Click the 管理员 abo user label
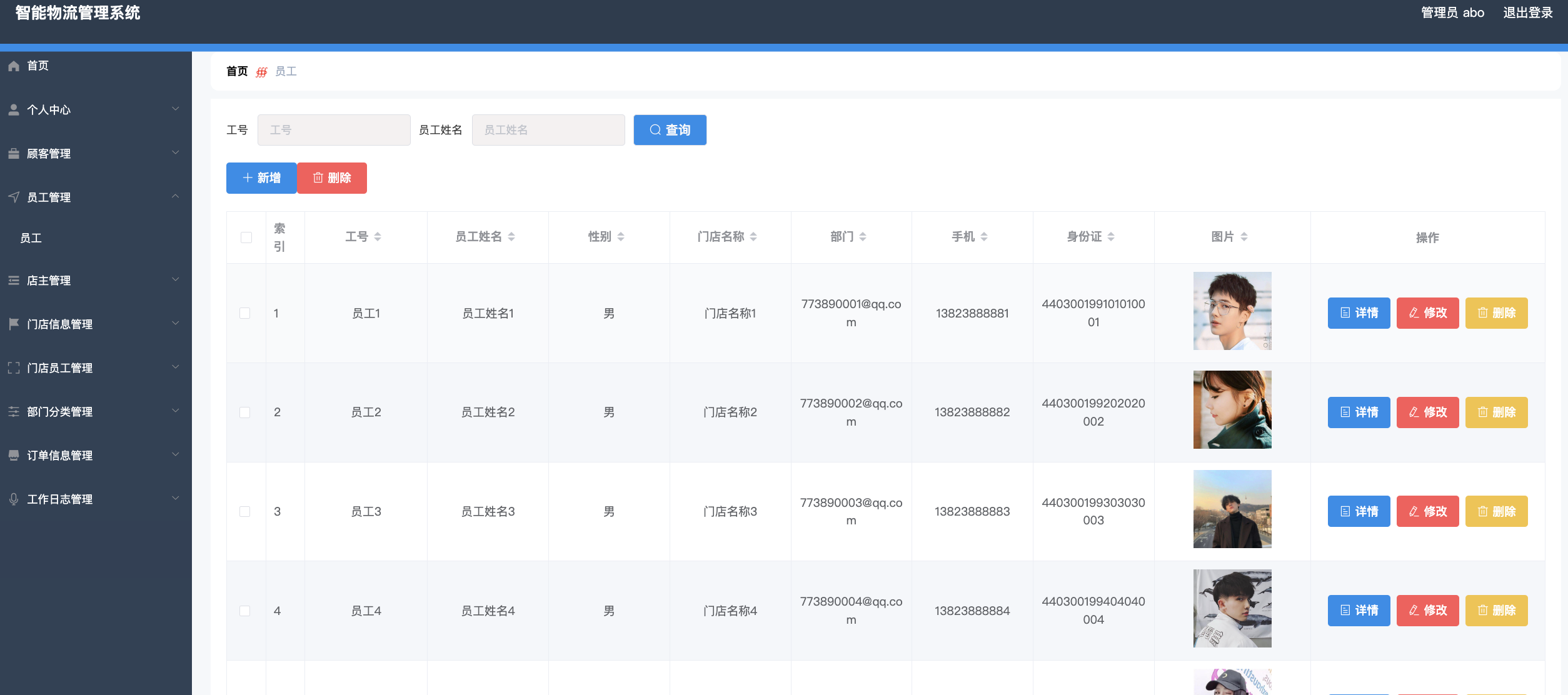 tap(1452, 12)
